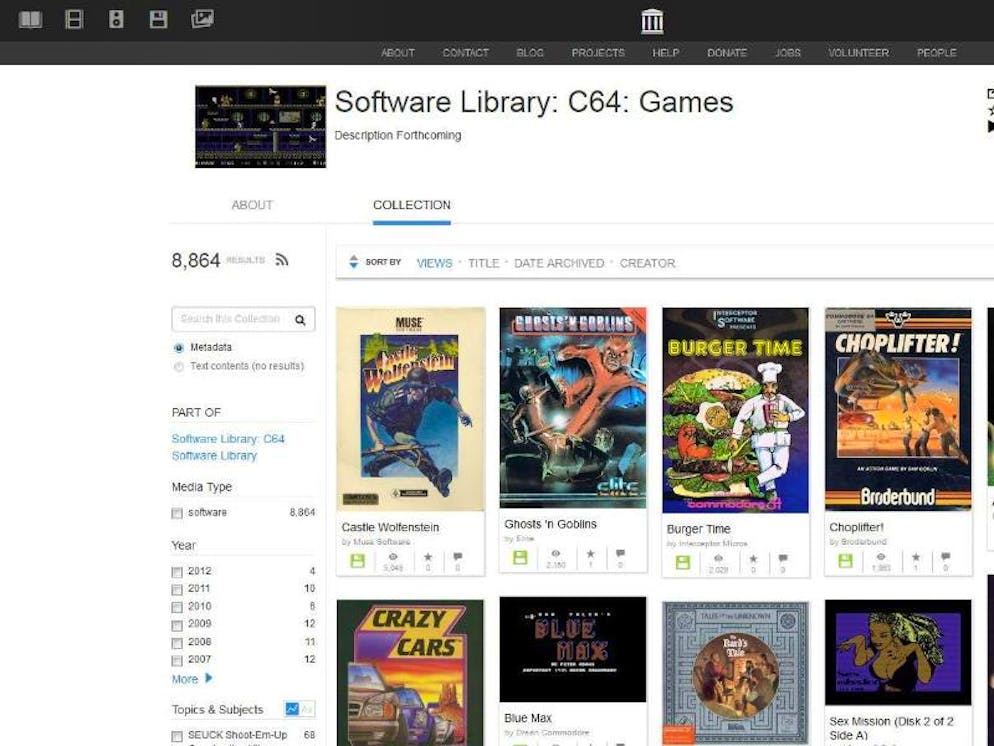Open ABOUT in the top navigation
Screen dimensions: 994x746
397,53
